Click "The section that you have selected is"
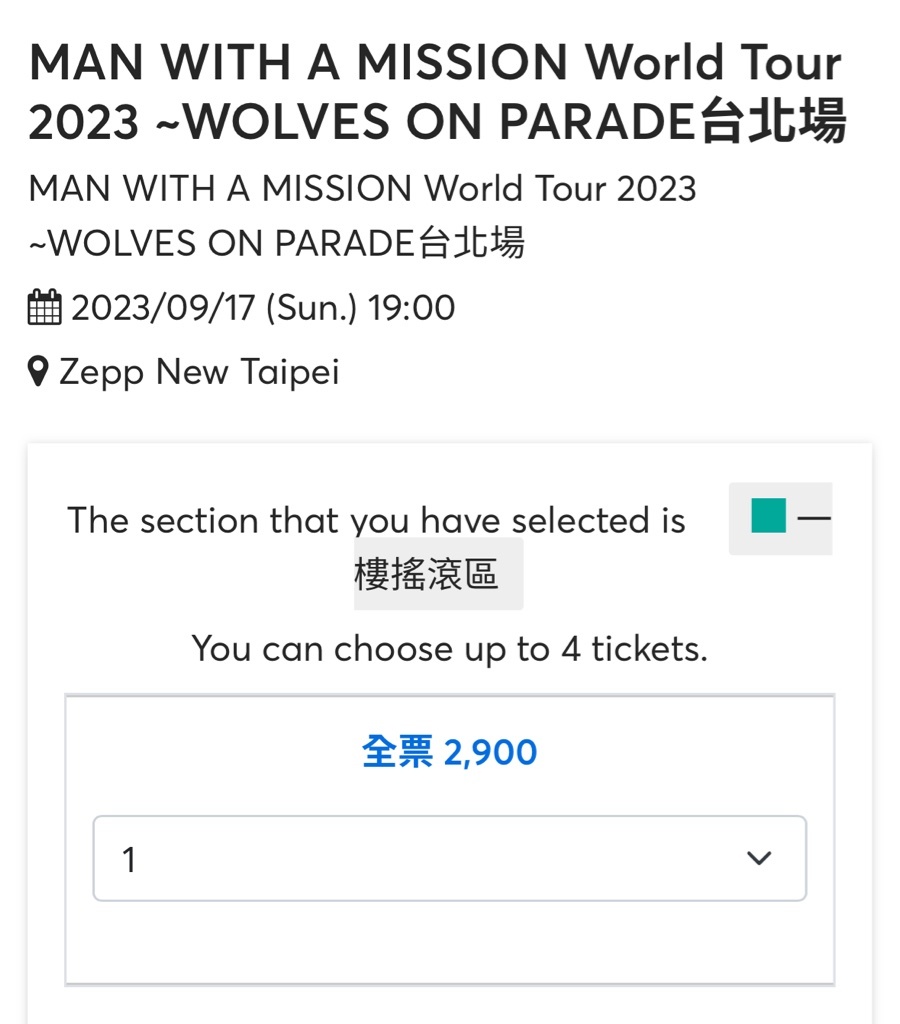 (x=376, y=521)
